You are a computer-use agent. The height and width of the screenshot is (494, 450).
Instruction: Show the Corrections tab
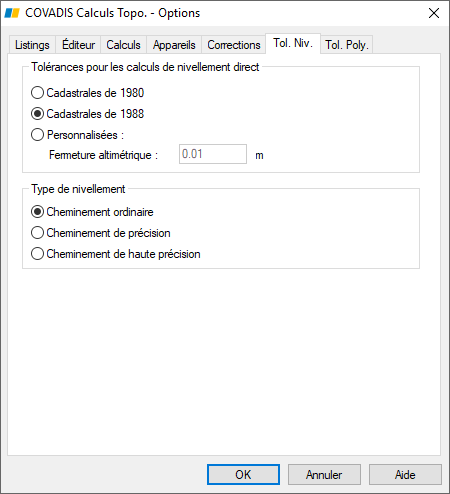click(x=234, y=45)
